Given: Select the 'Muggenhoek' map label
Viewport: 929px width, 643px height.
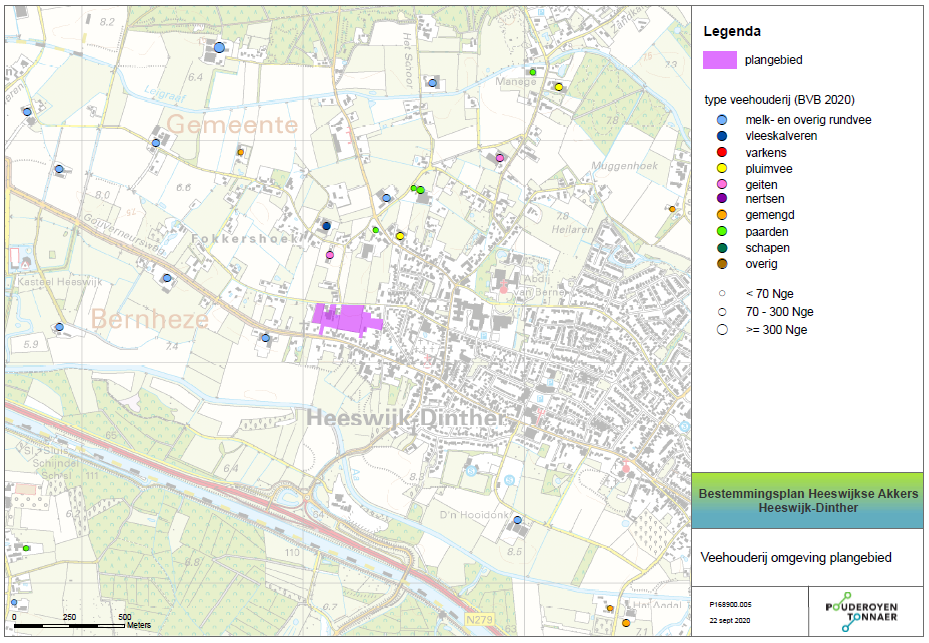Looking at the screenshot, I should pyautogui.click(x=624, y=166).
